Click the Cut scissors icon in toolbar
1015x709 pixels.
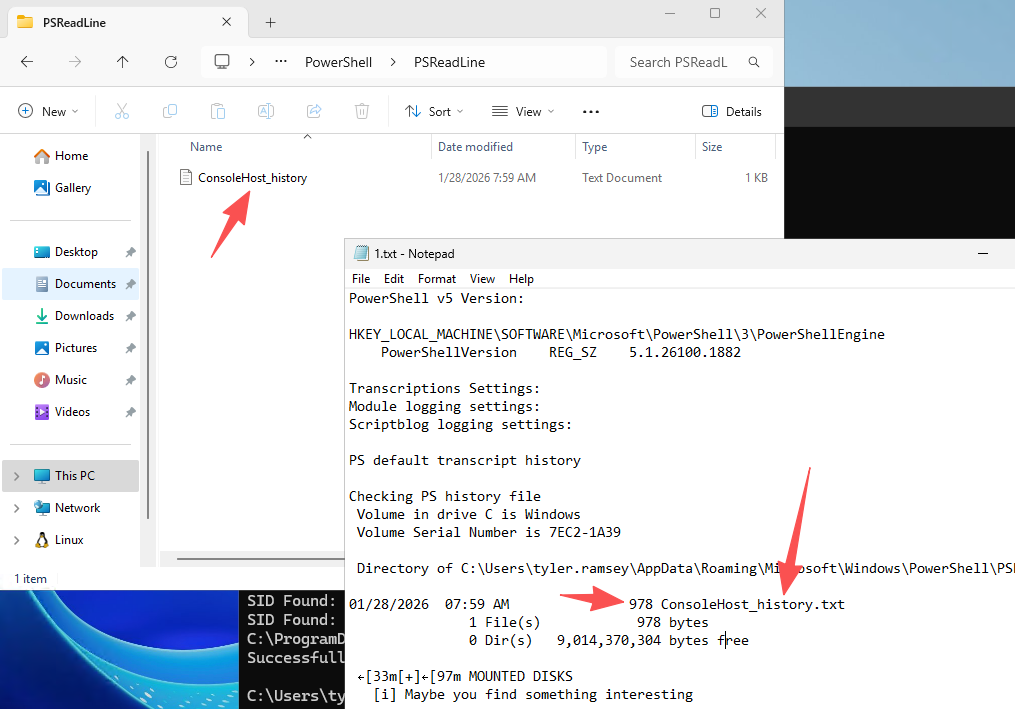click(x=122, y=112)
